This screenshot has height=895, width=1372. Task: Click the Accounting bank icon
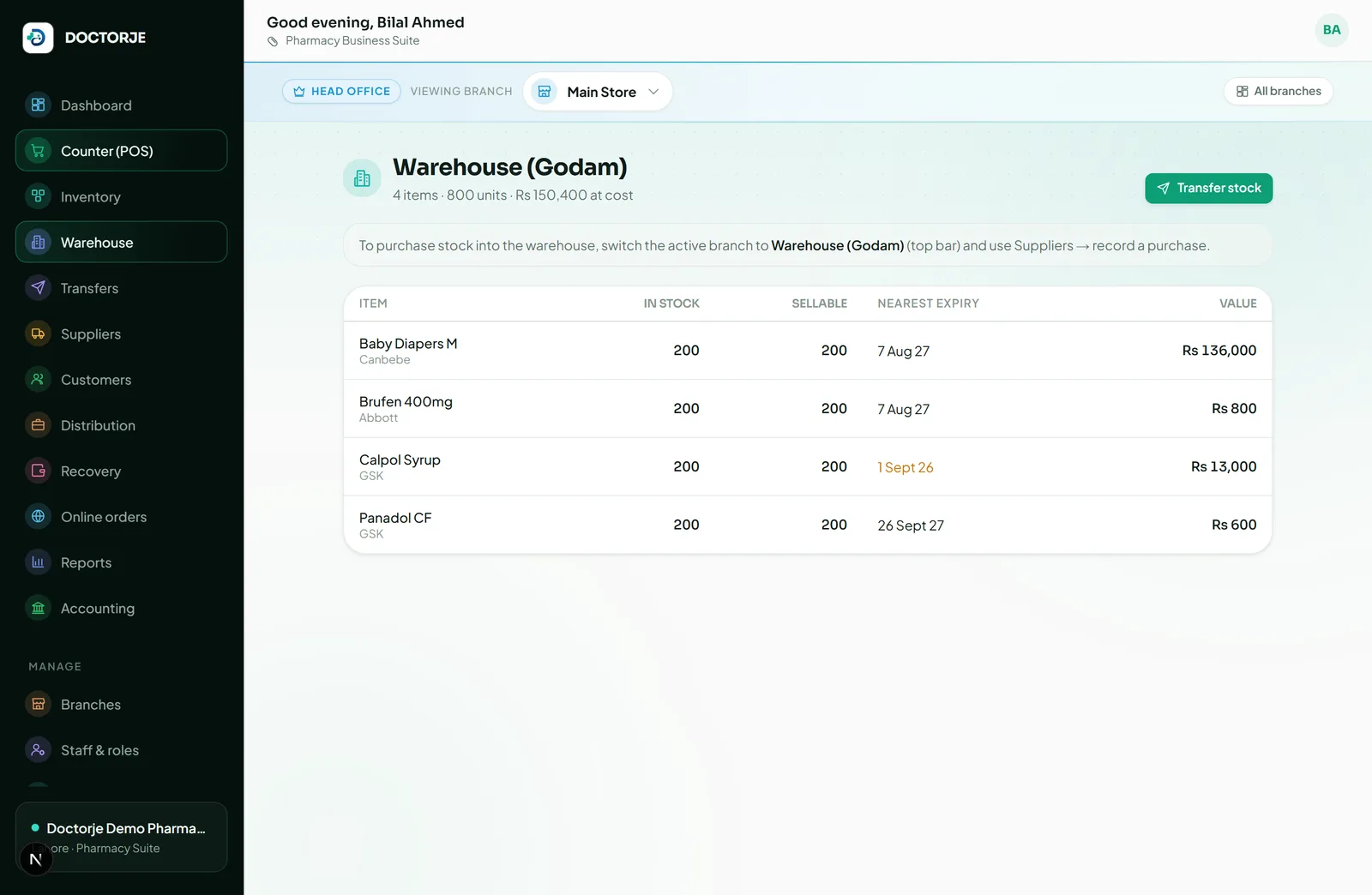click(x=38, y=608)
